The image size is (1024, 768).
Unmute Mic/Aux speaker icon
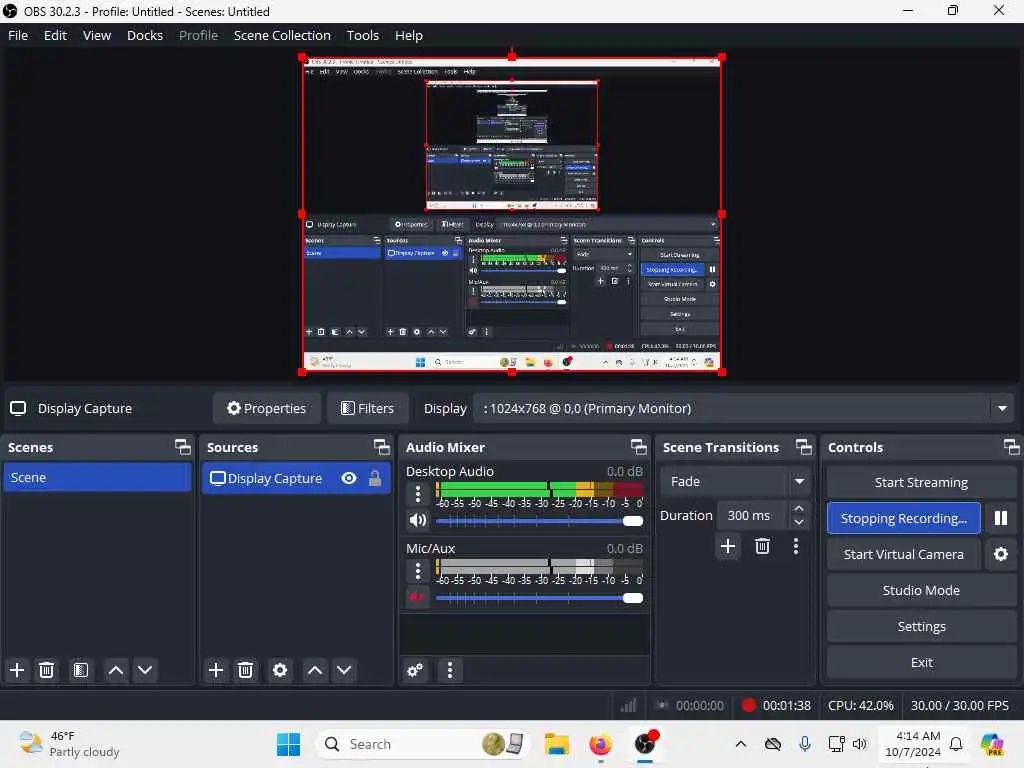[x=418, y=597]
